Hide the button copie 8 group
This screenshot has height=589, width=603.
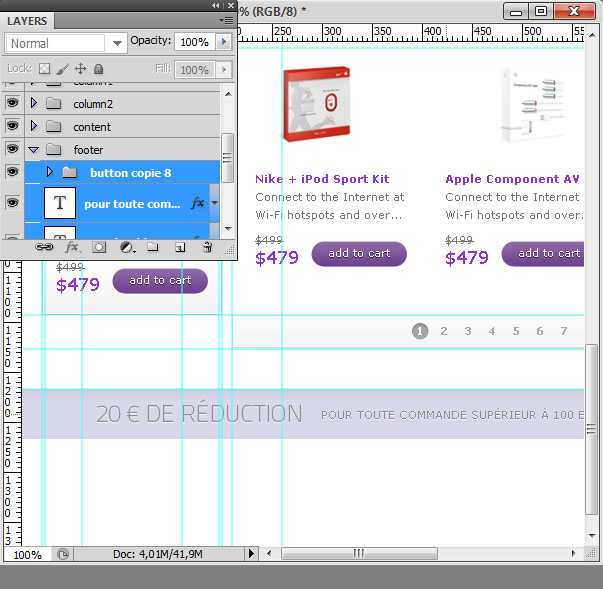[12, 171]
